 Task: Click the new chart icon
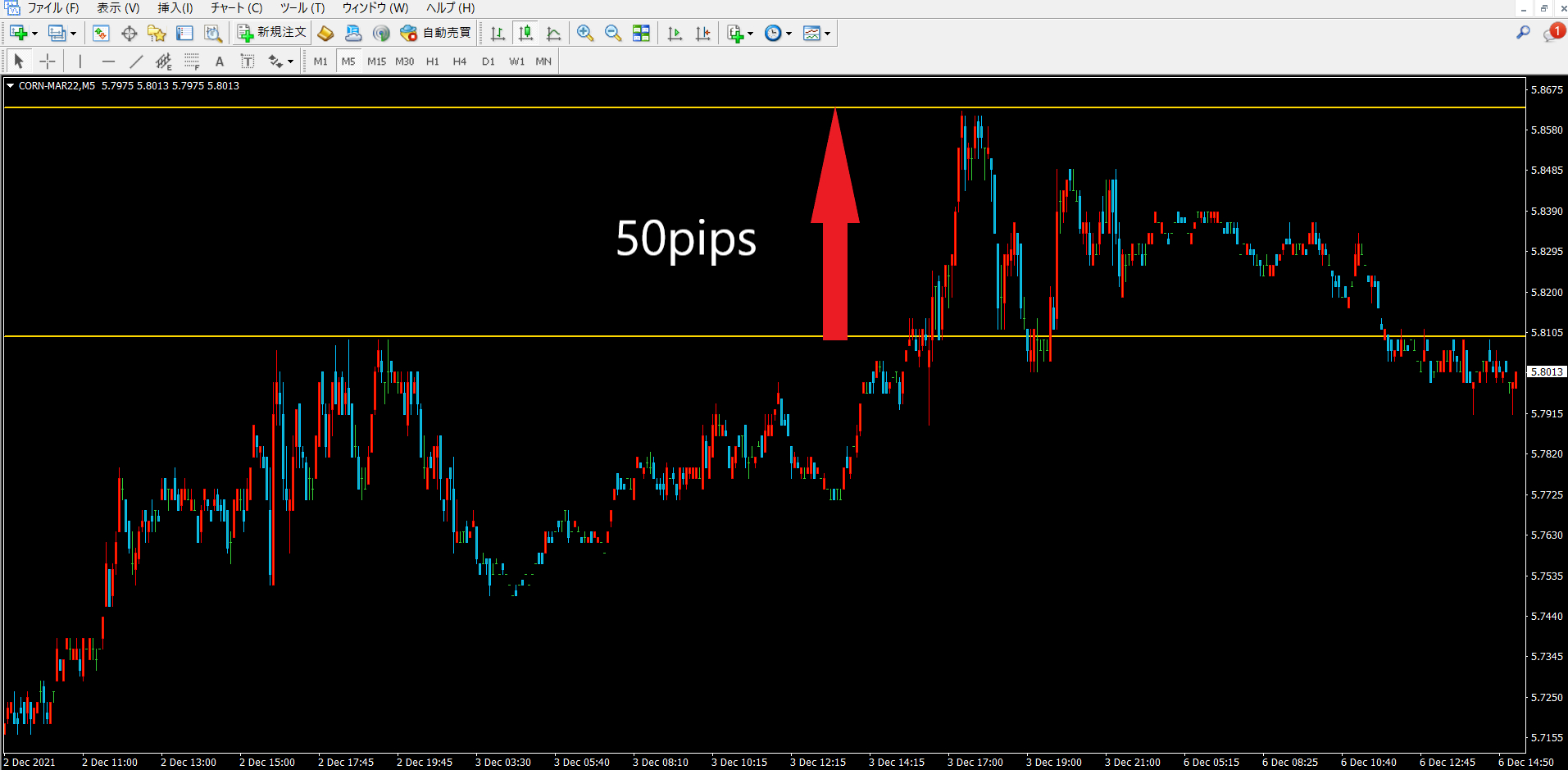[18, 33]
